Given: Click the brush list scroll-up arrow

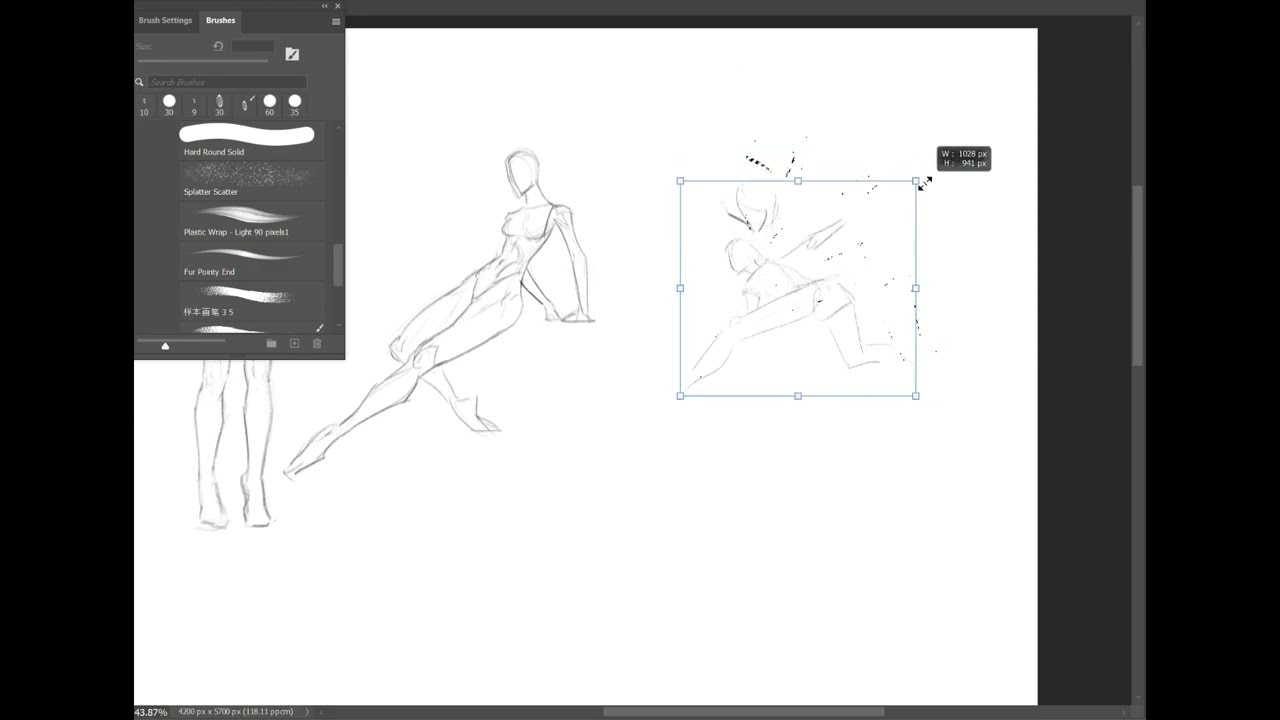Looking at the screenshot, I should 339,128.
